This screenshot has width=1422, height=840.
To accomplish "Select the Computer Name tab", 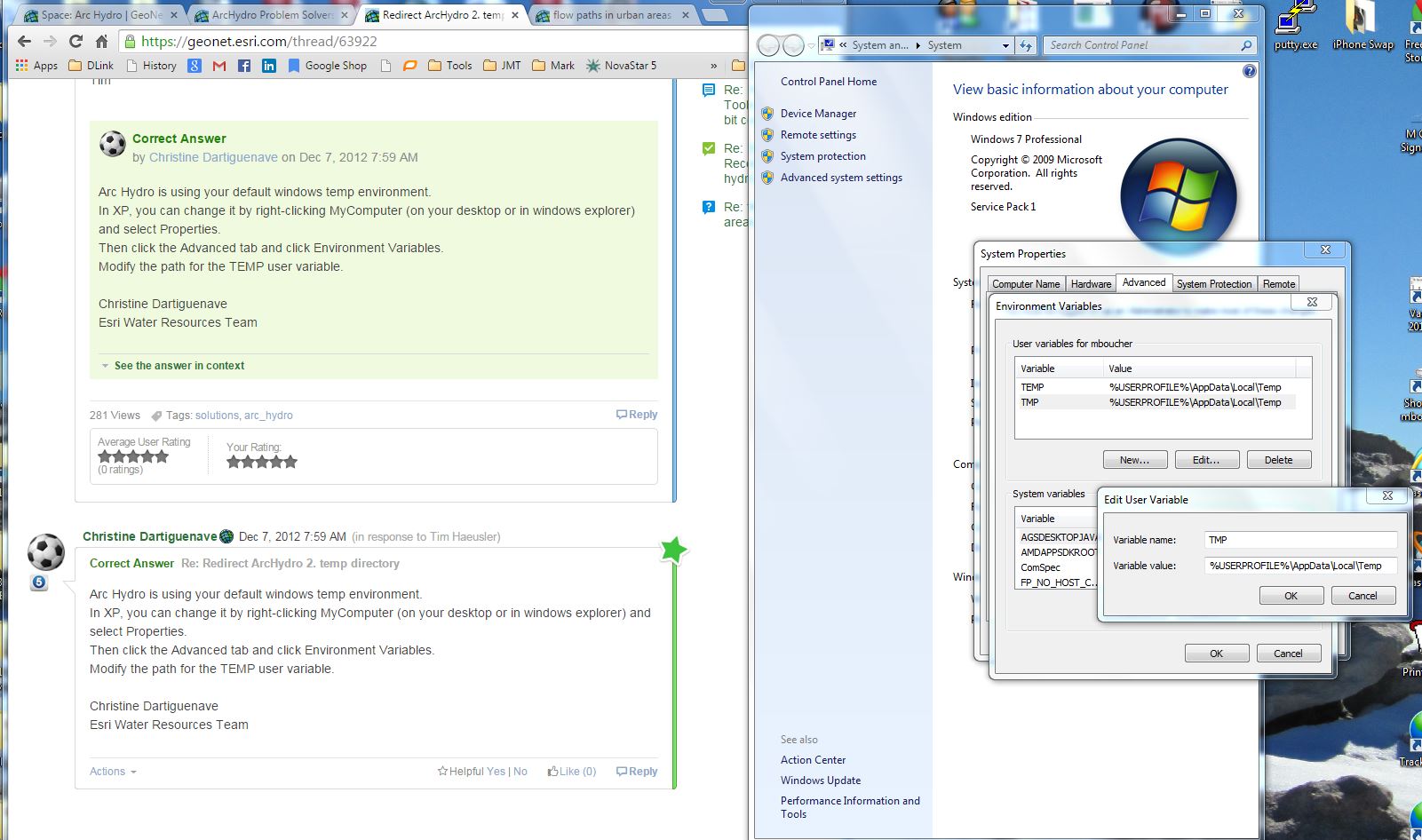I will pos(1026,284).
